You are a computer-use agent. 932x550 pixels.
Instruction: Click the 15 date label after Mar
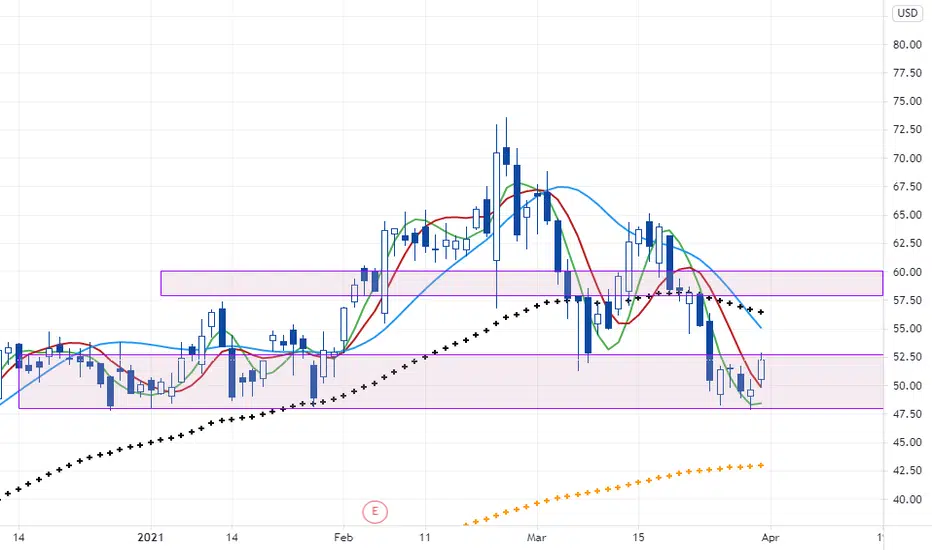coord(638,538)
